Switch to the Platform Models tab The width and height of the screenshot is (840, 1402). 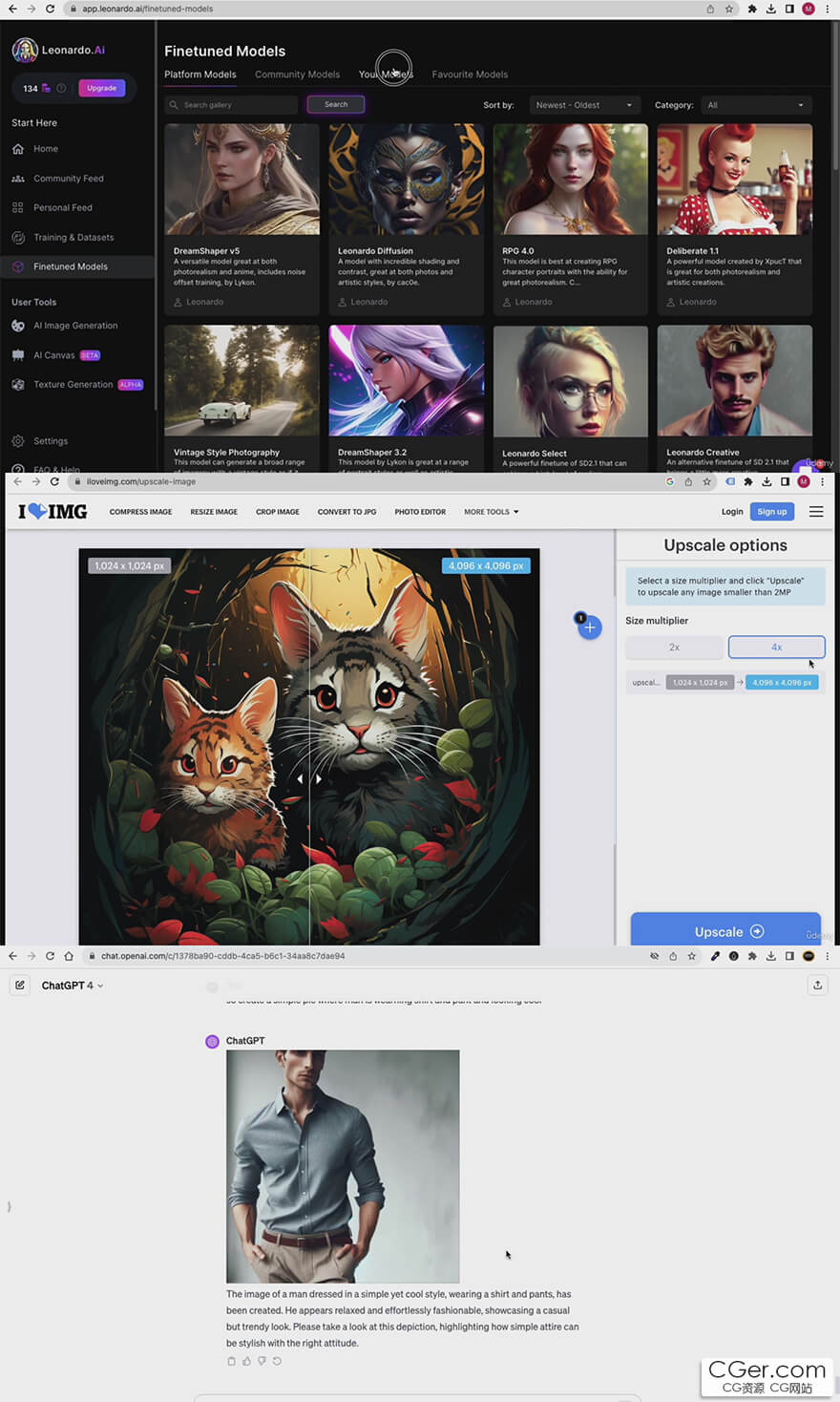(200, 74)
